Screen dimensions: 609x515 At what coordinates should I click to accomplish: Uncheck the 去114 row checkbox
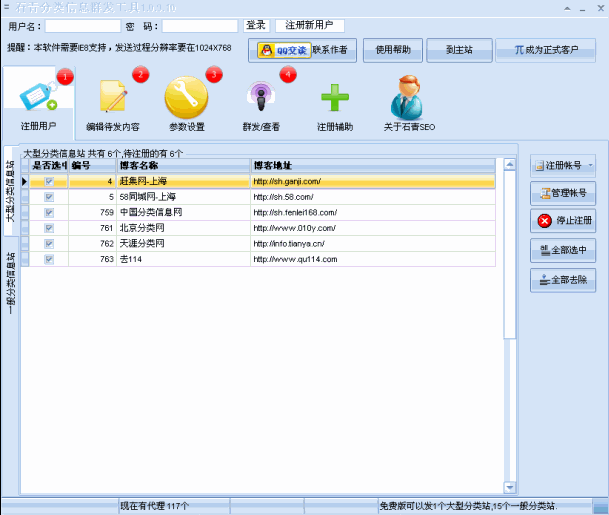point(49,259)
